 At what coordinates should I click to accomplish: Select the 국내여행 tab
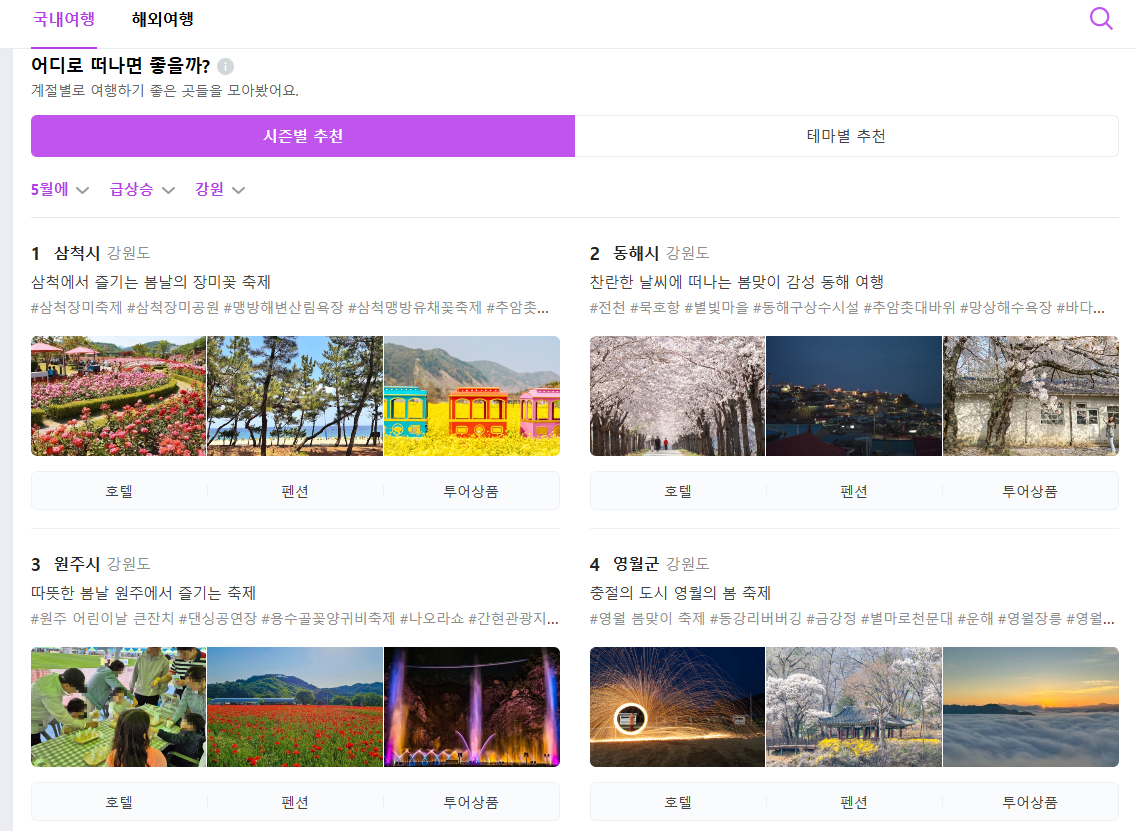pos(63,18)
